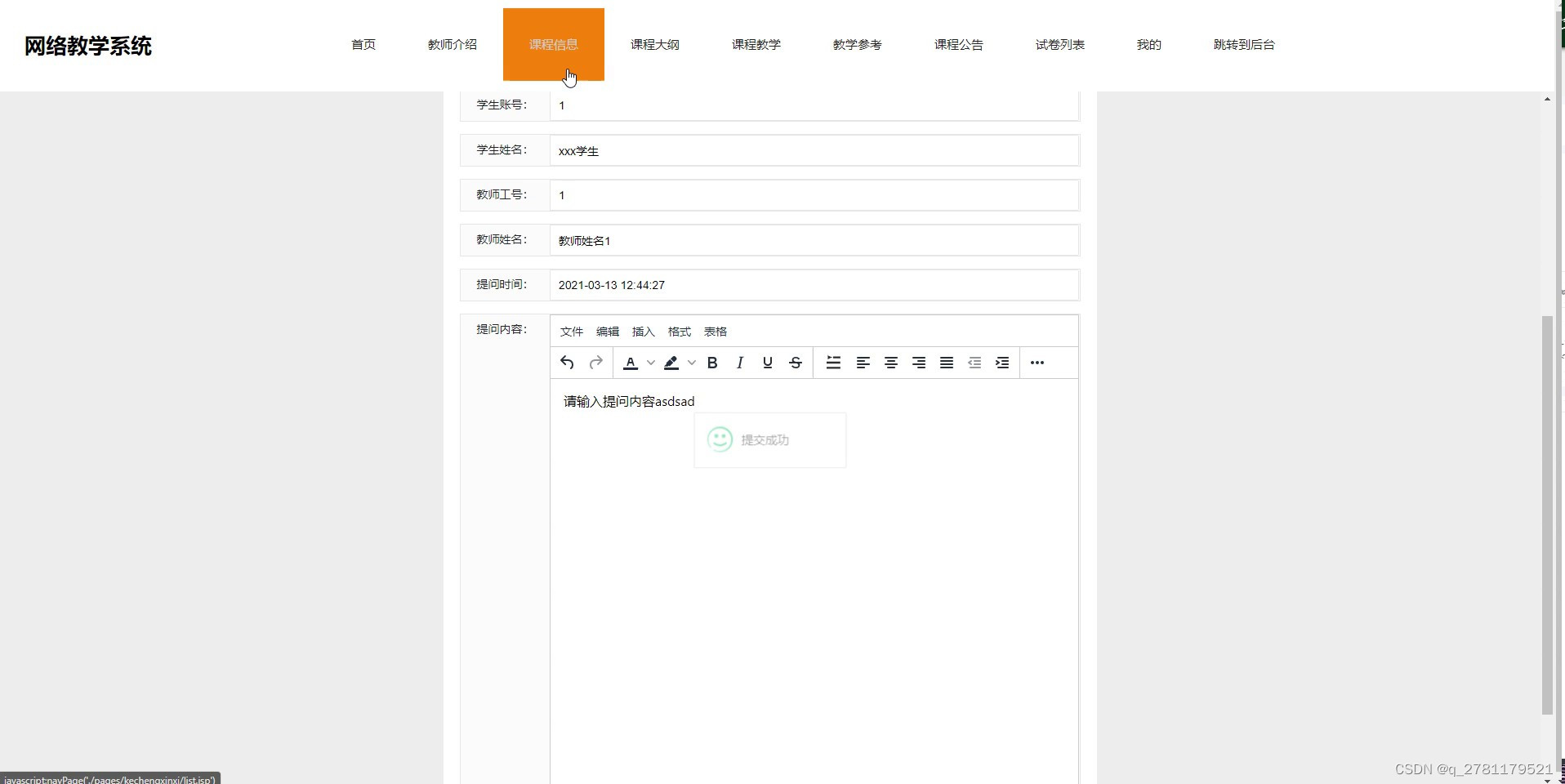Open 课程大纲 navigation tab

coord(655,45)
